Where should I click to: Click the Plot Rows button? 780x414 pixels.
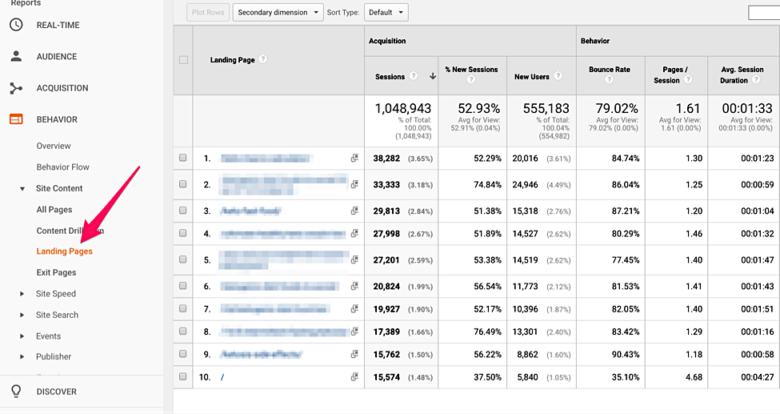tap(208, 12)
